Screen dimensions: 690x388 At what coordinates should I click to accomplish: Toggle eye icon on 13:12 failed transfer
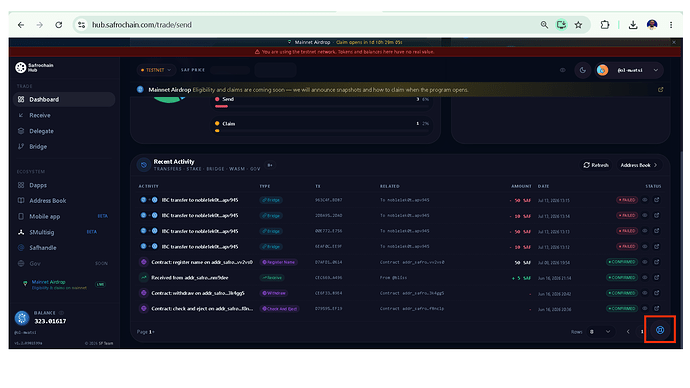point(645,246)
